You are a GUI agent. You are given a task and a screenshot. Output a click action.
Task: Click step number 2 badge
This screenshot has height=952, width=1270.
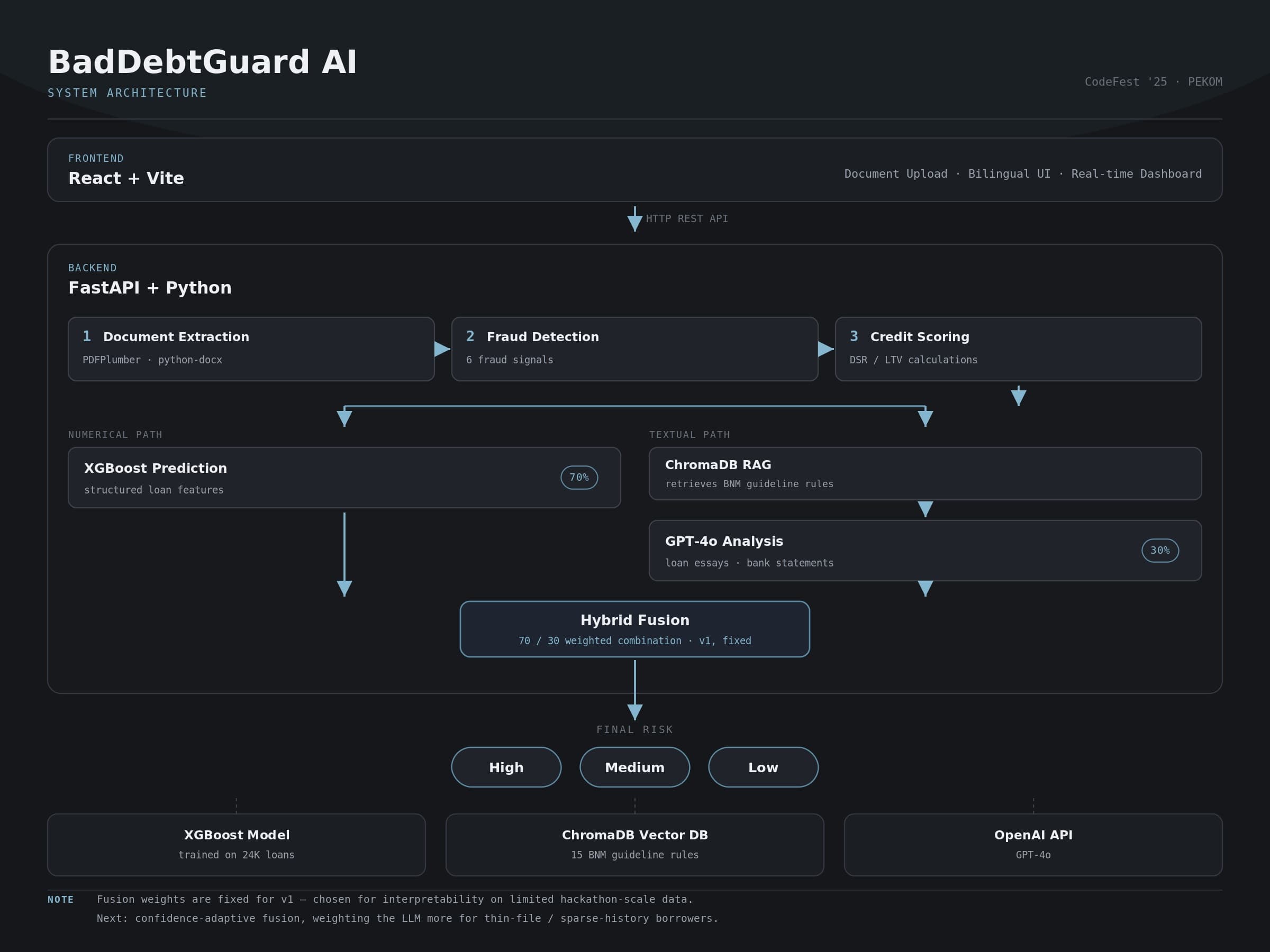(470, 336)
